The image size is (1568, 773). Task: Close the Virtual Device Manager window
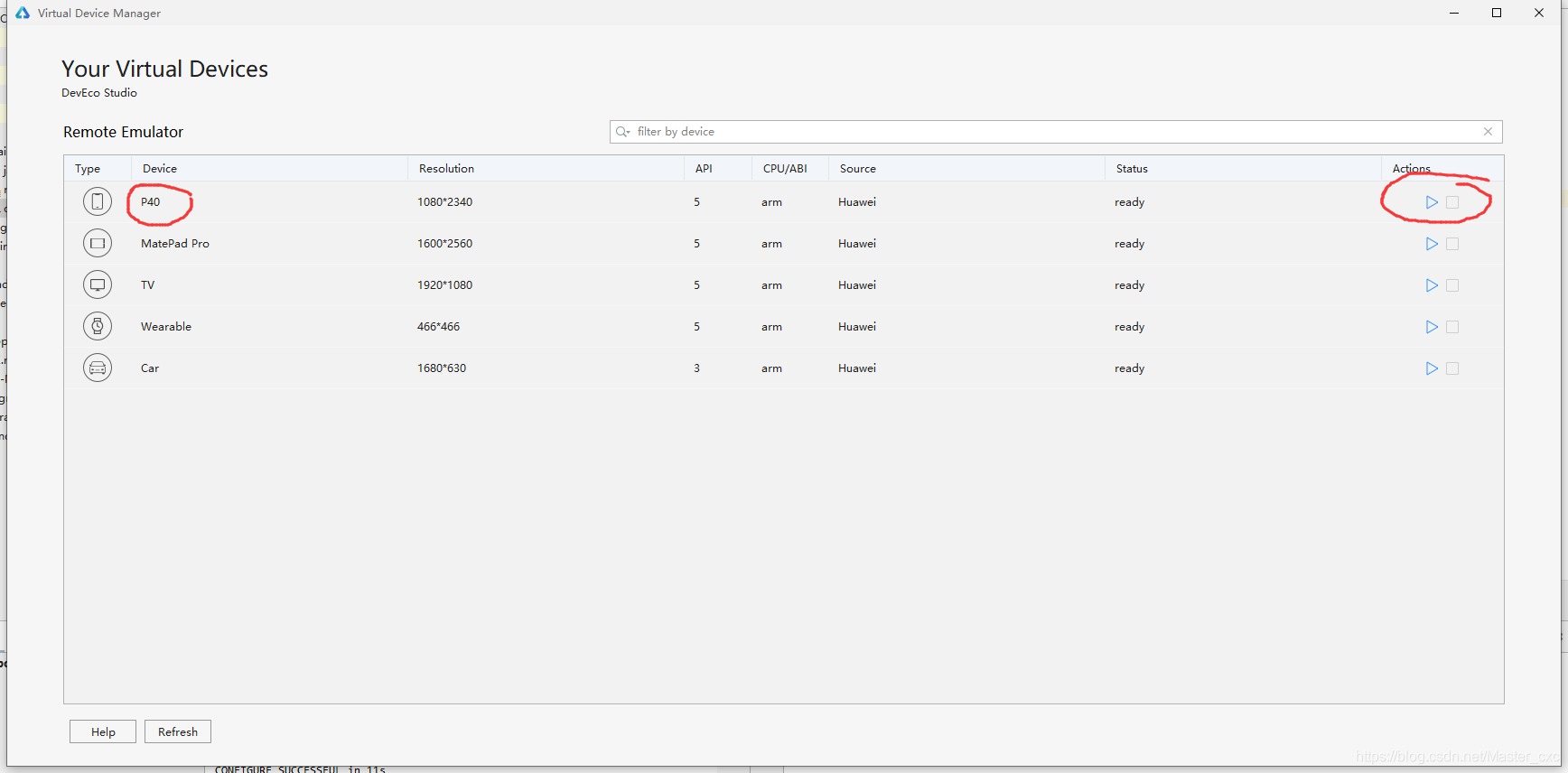(1539, 13)
